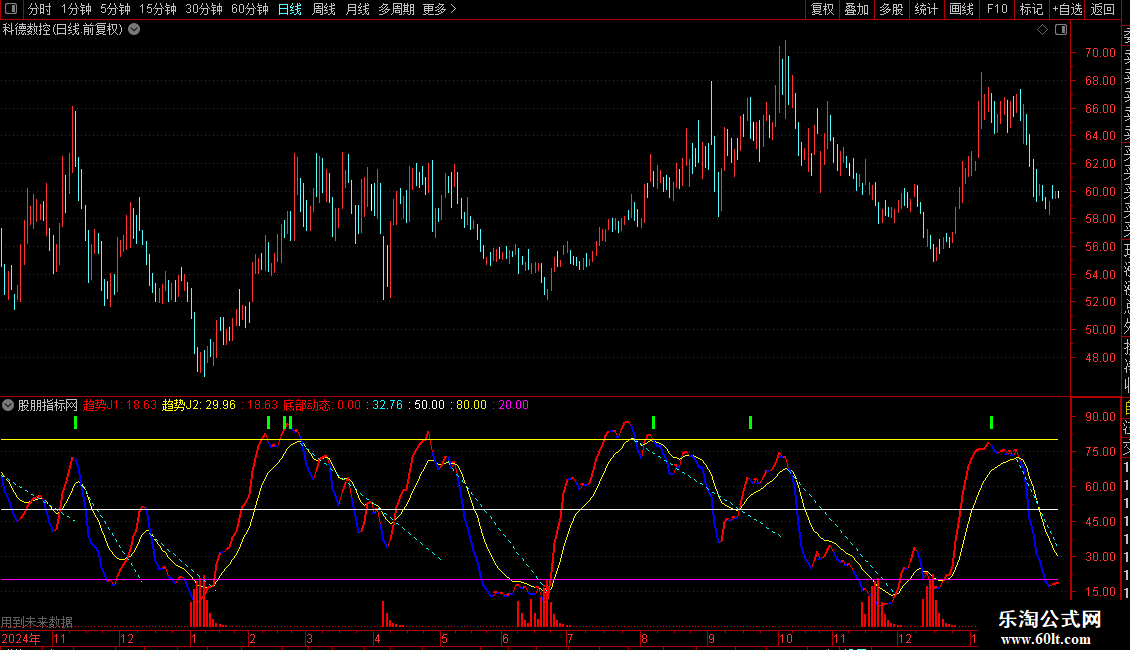The width and height of the screenshot is (1130, 650).
Task: Open F10 company information
Action: pyautogui.click(x=996, y=9)
